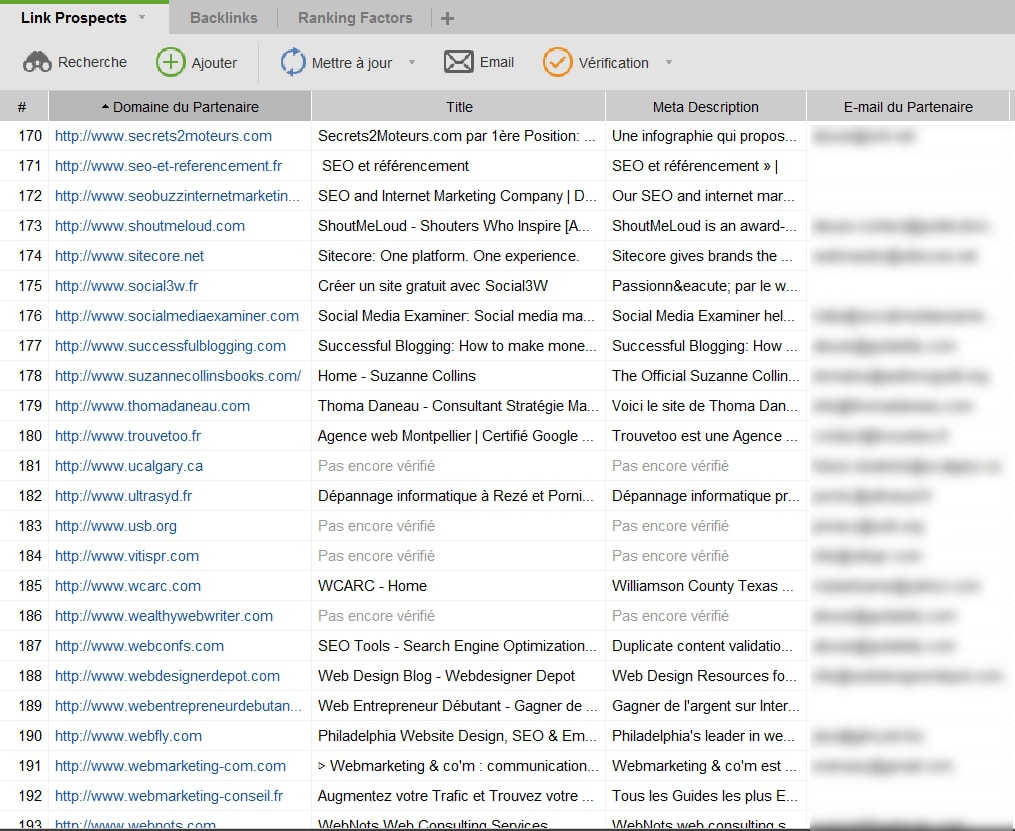Expand the Link Prospects tab dropdown arrow
1015x831 pixels.
(142, 17)
